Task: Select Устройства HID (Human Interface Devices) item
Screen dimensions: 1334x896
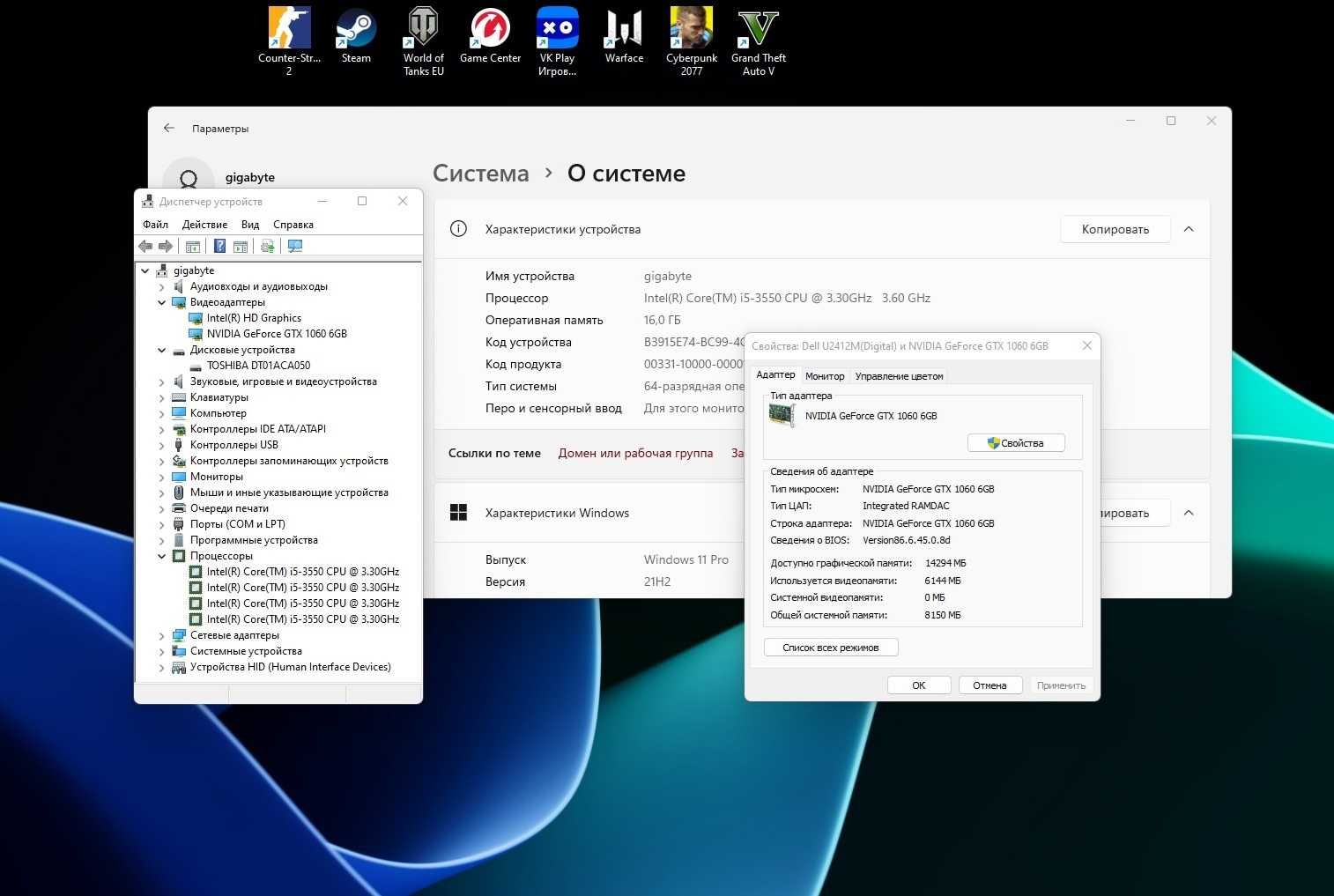Action: (291, 667)
